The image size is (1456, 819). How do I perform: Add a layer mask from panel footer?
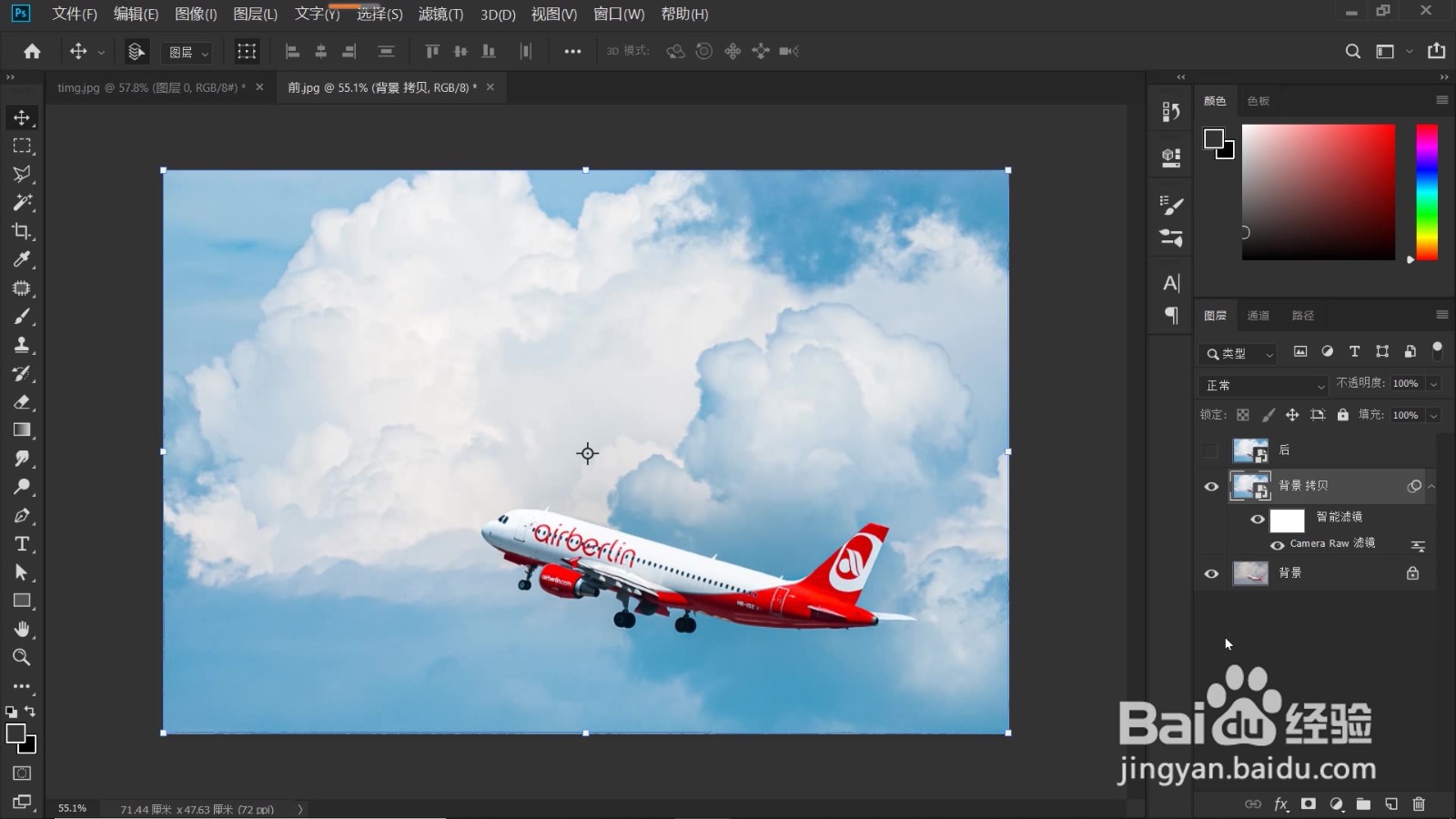pos(1309,804)
